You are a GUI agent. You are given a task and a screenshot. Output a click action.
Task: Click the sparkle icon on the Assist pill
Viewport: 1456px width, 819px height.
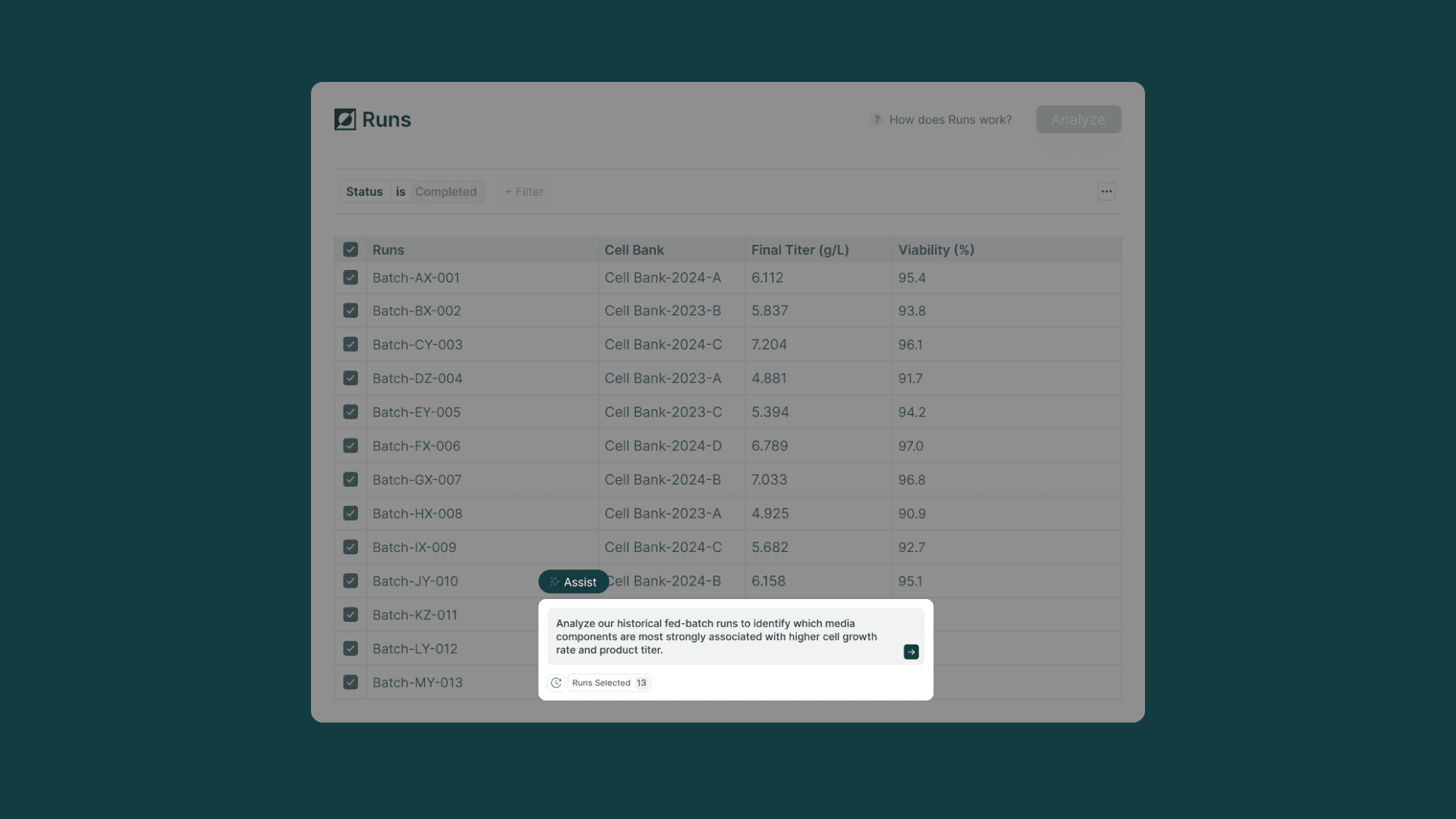[x=554, y=582]
